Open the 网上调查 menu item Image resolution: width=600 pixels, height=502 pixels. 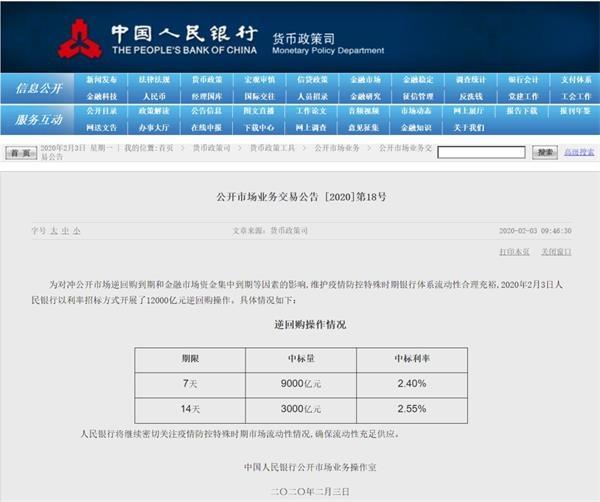click(311, 127)
